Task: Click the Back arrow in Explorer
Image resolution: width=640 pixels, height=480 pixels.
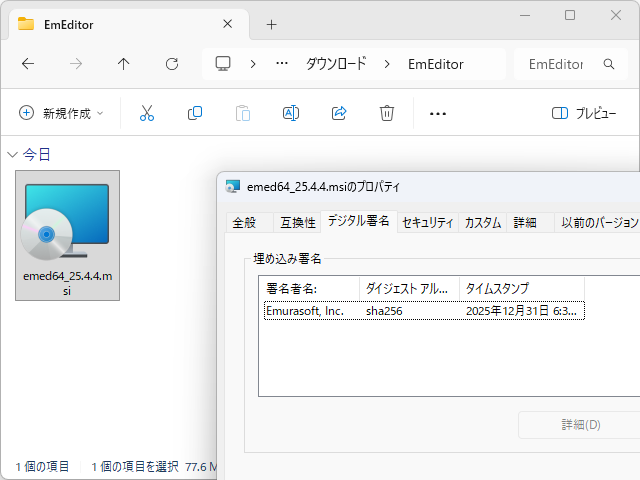Action: coord(28,64)
